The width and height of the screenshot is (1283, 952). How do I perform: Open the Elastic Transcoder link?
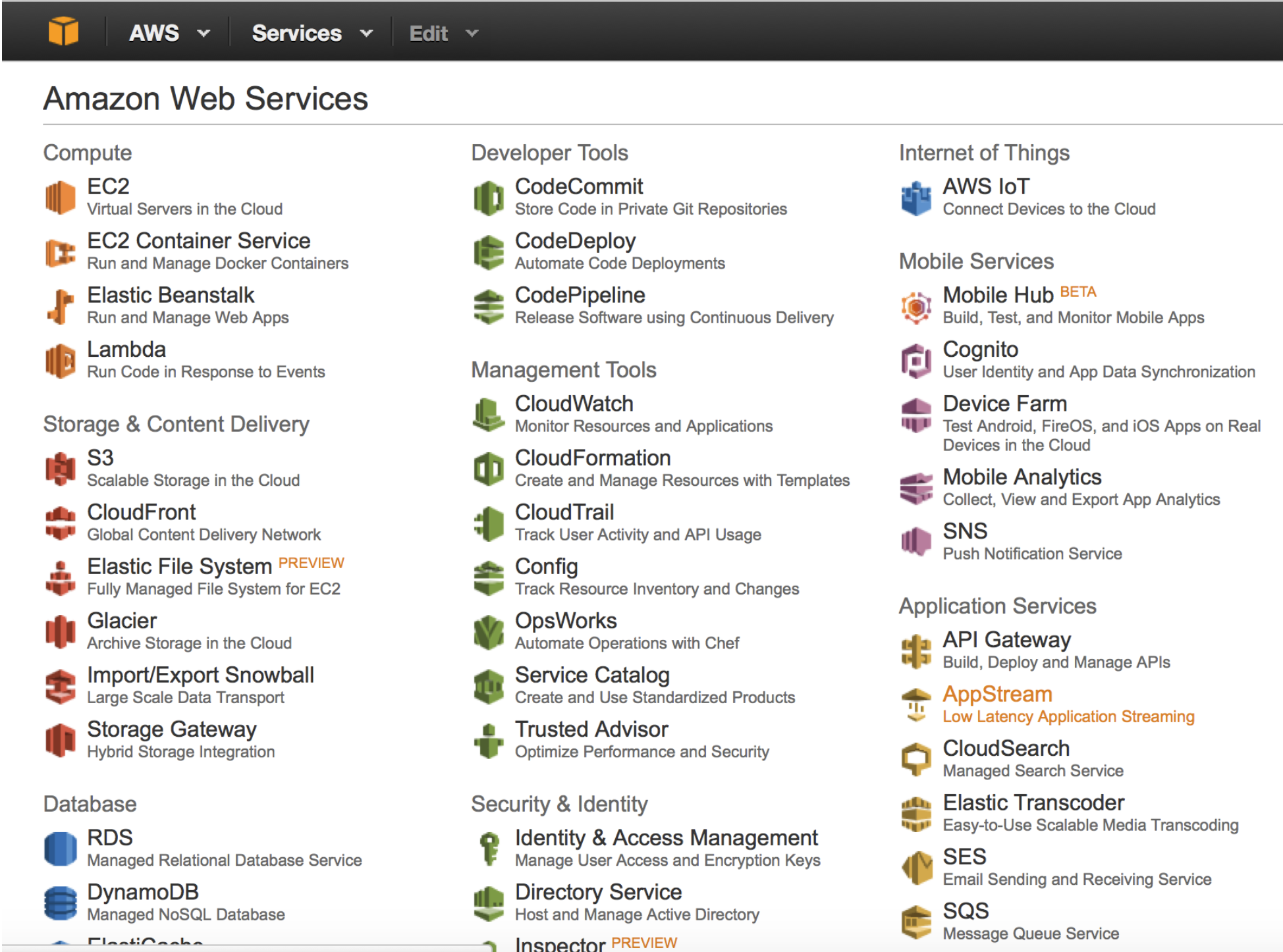[x=1033, y=803]
